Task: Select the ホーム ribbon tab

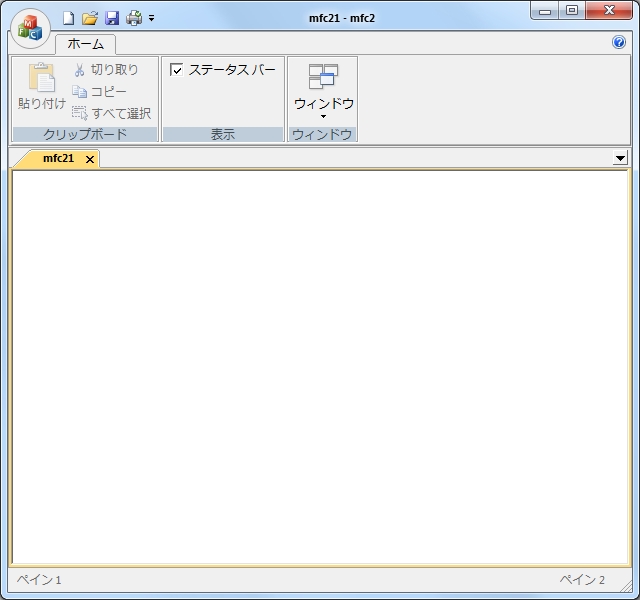Action: click(x=85, y=44)
